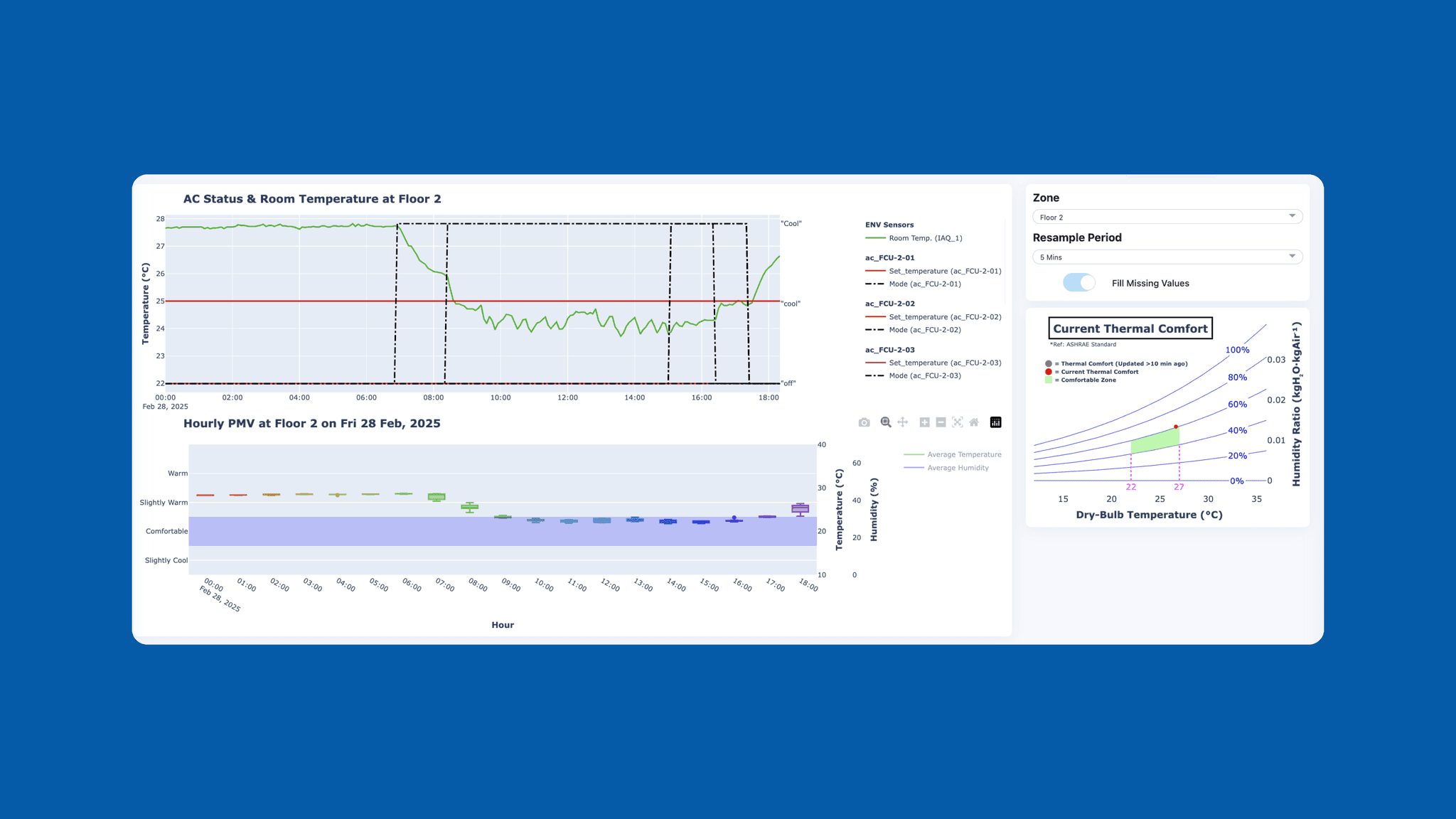Click Average Temperature legend entry
This screenshot has width=1456, height=819.
963,454
